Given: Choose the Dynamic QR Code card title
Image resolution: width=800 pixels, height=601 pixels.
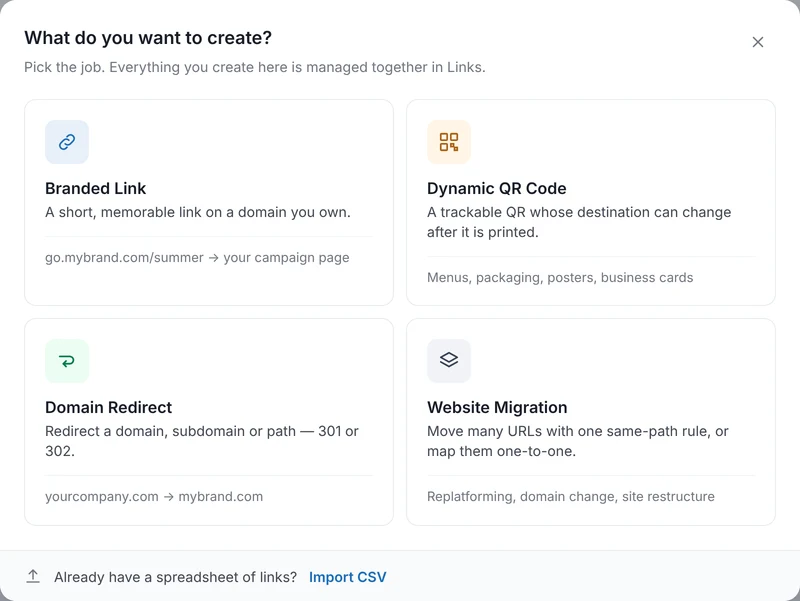Looking at the screenshot, I should click(496, 188).
